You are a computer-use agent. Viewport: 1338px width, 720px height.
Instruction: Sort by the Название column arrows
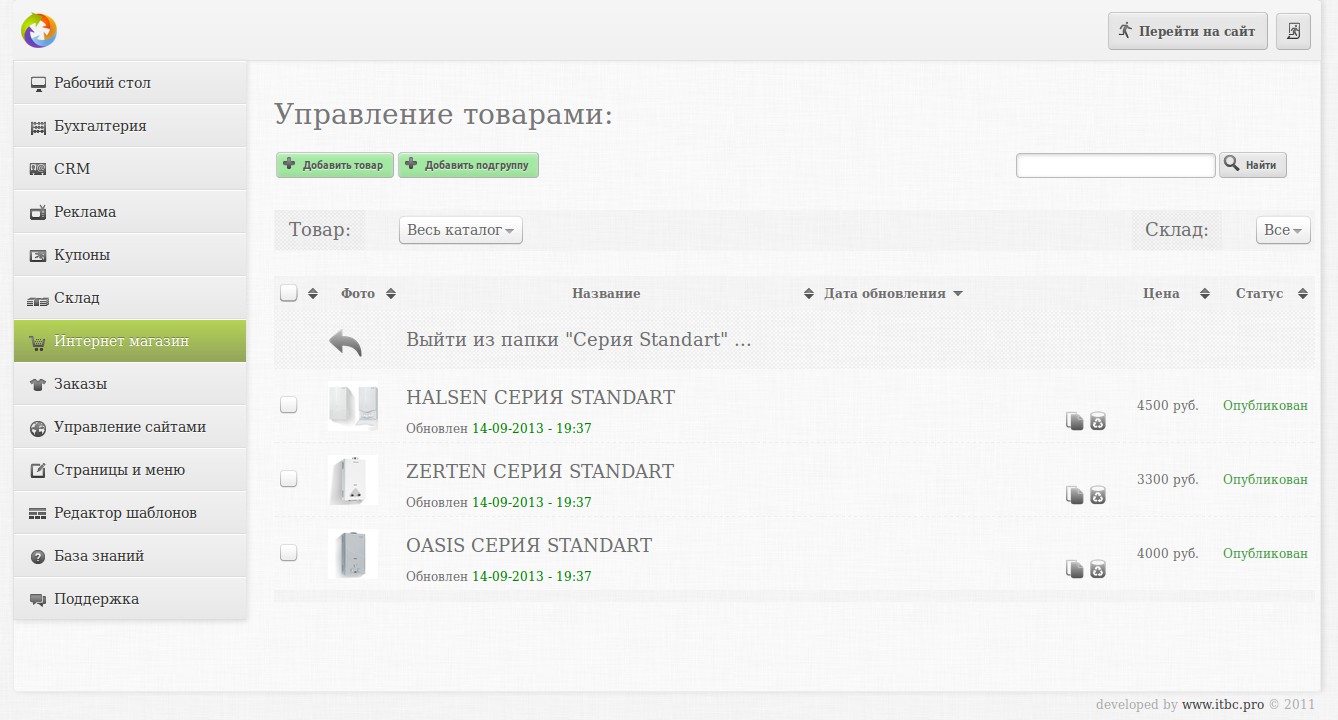[x=809, y=293]
